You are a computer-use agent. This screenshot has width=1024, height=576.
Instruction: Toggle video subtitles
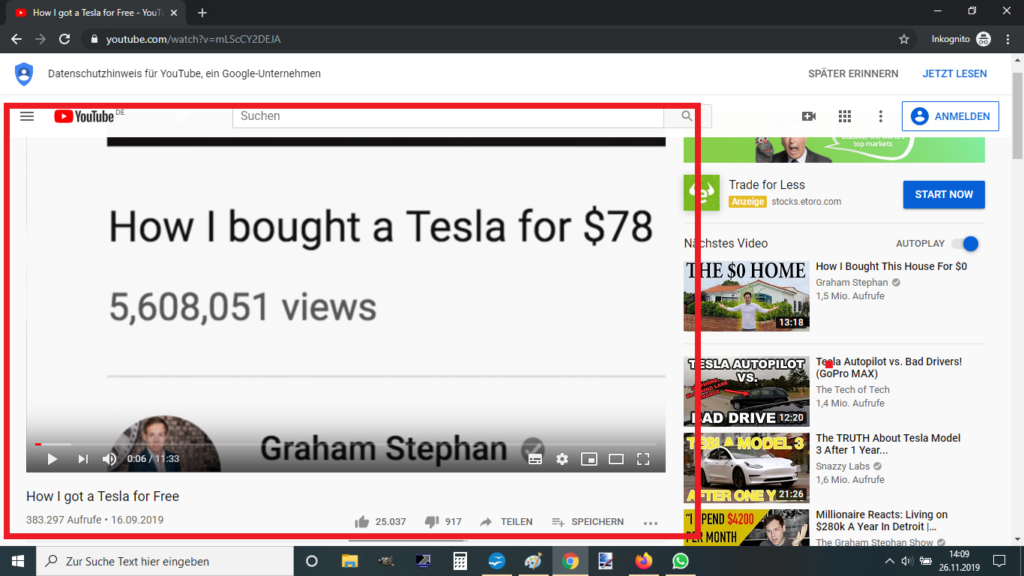[x=535, y=459]
